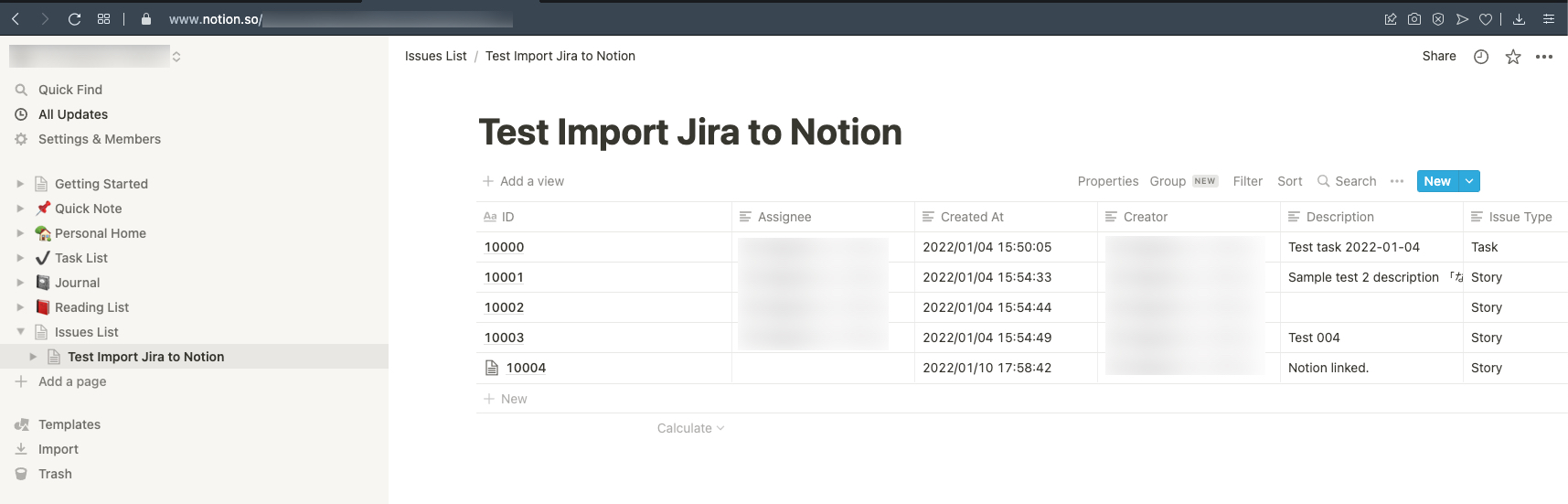Open Filter in the database toolbar

(1247, 181)
